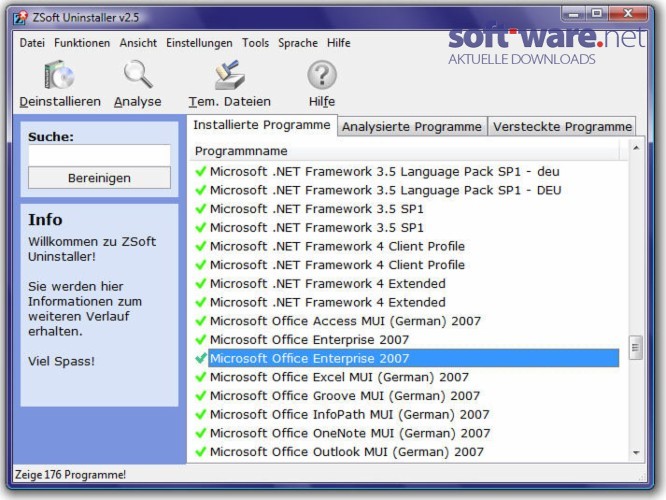Select Microsoft Office Excel MUI (German) 2007
Viewport: 666px width, 500px height.
coord(339,377)
